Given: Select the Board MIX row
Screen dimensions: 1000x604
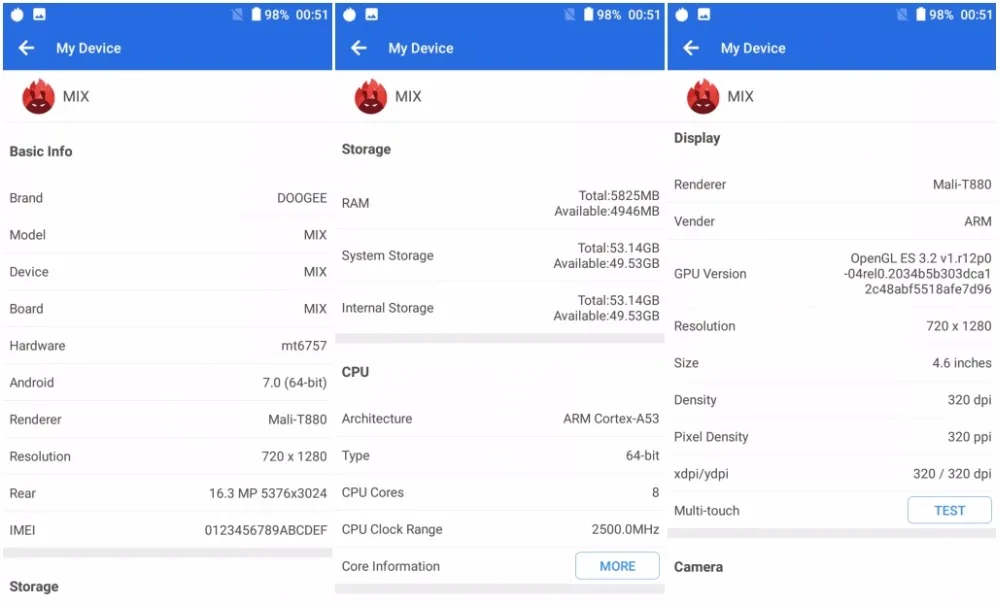Looking at the screenshot, I should coord(168,309).
